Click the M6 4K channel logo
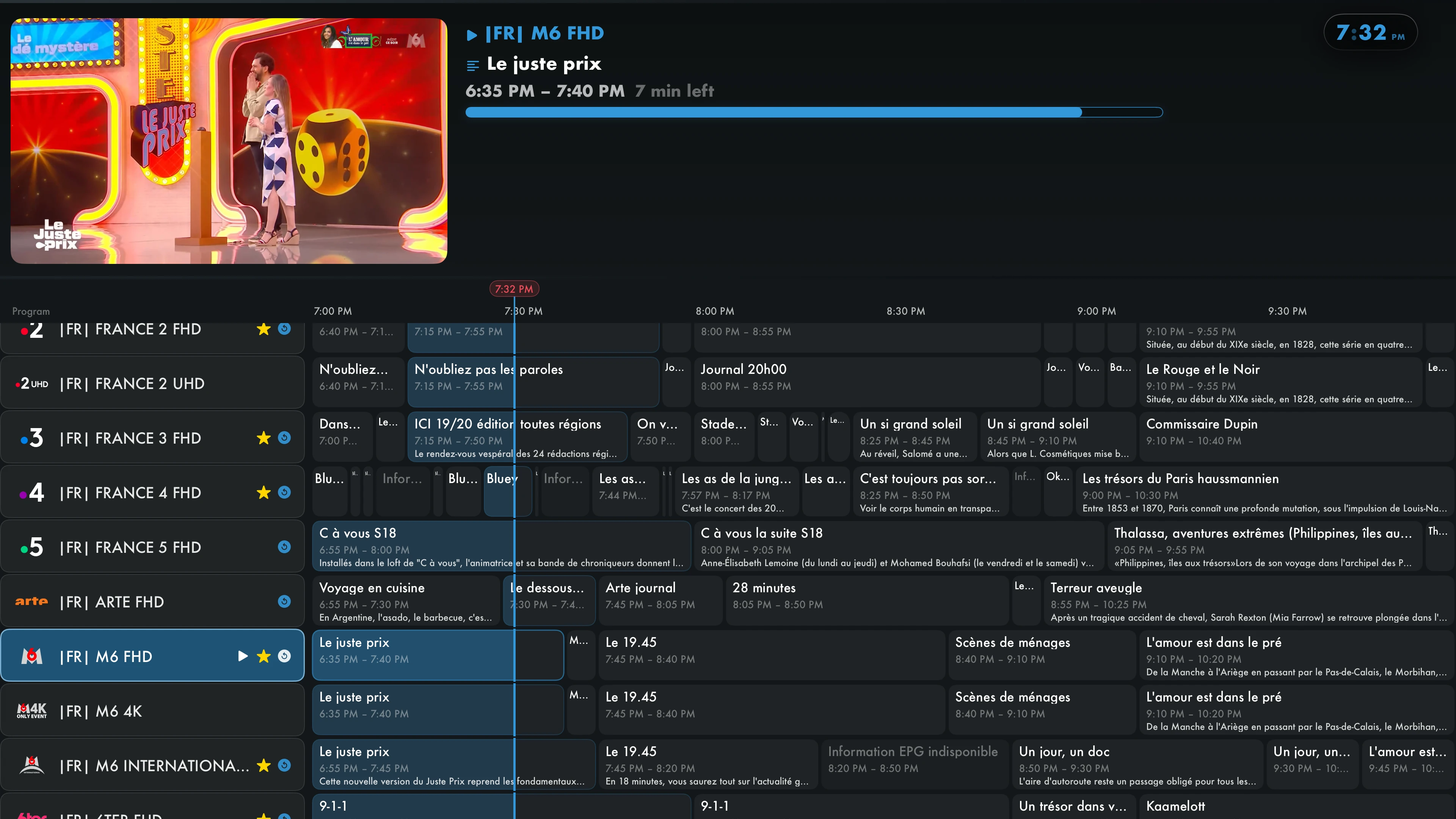Image resolution: width=1456 pixels, height=819 pixels. point(31,711)
